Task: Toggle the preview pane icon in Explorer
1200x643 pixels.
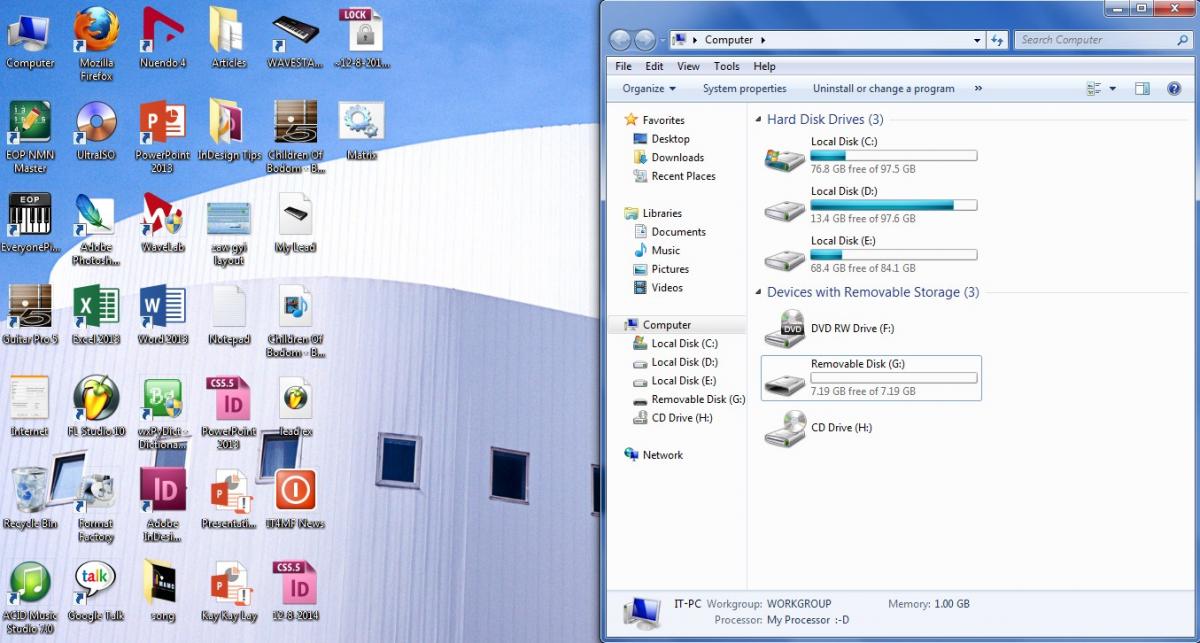Action: pyautogui.click(x=1142, y=89)
